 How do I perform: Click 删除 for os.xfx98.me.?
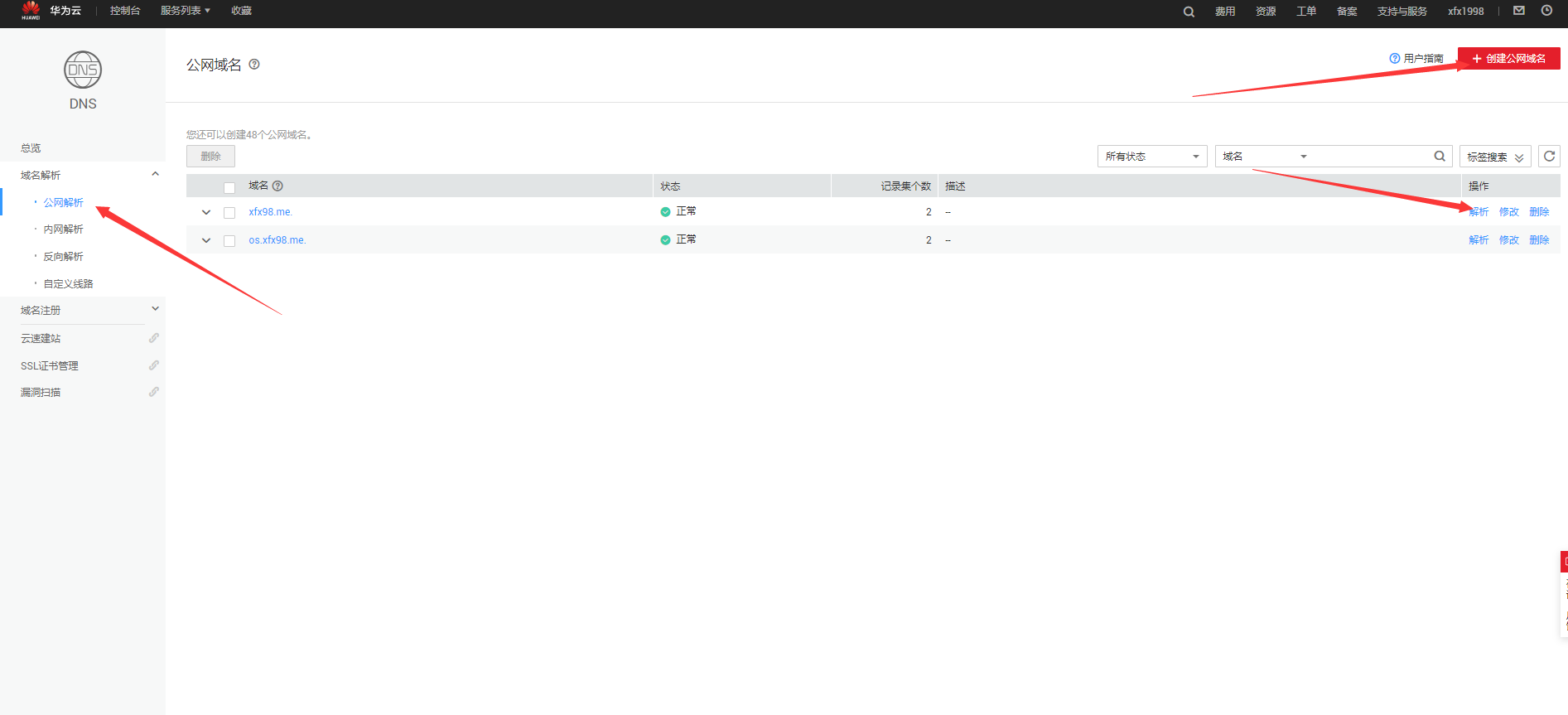[1539, 240]
